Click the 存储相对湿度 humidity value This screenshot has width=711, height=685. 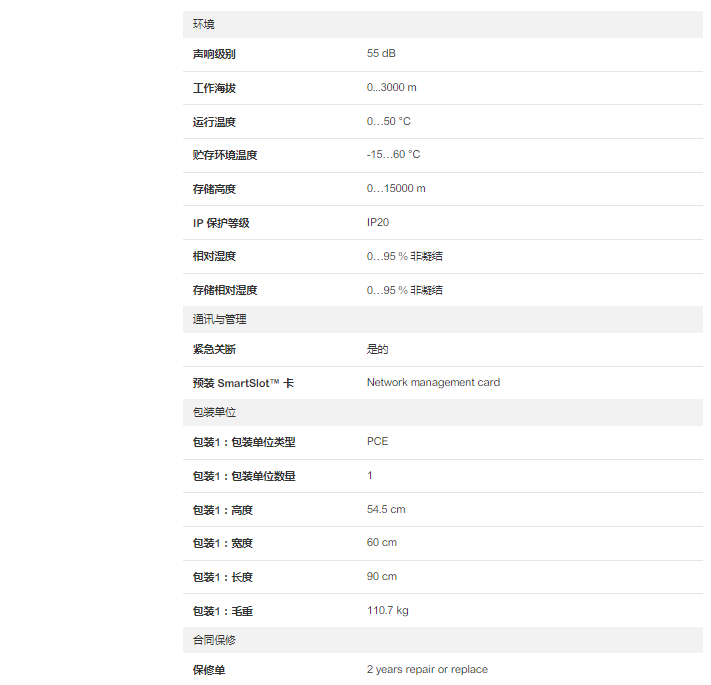[404, 290]
